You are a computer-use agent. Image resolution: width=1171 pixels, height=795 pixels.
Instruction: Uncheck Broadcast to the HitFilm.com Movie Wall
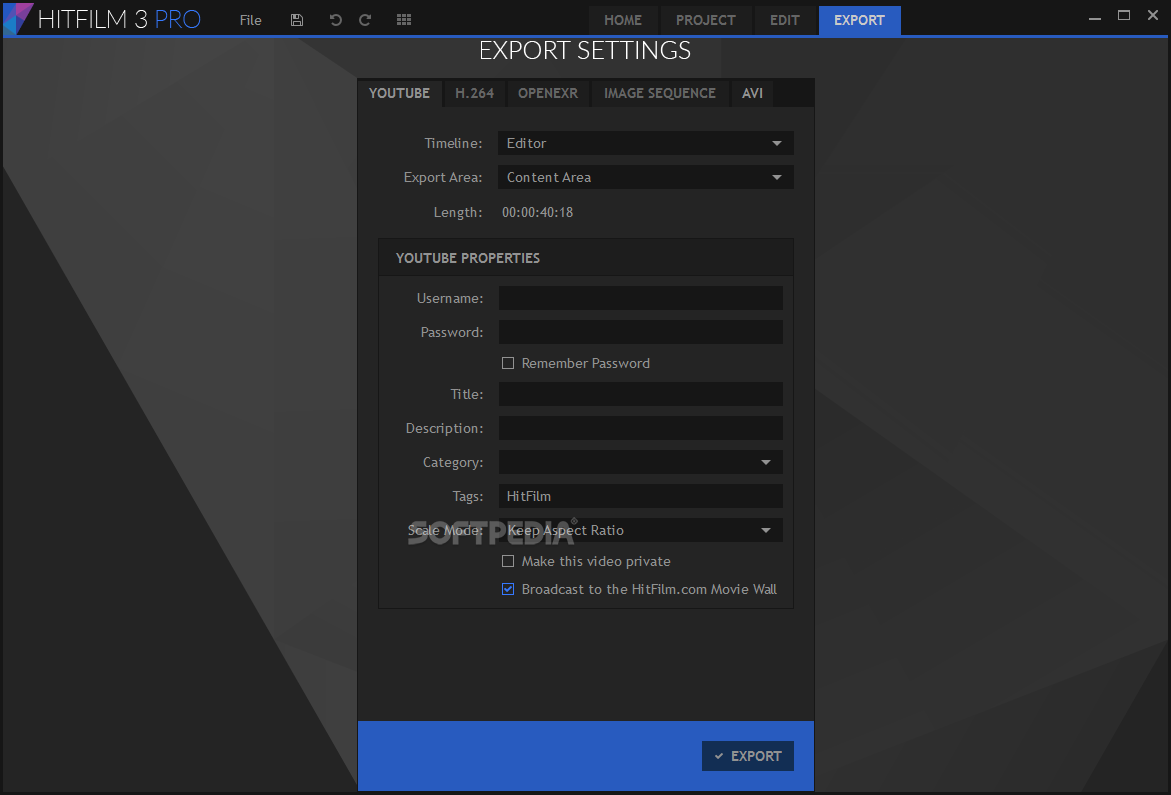(x=508, y=589)
